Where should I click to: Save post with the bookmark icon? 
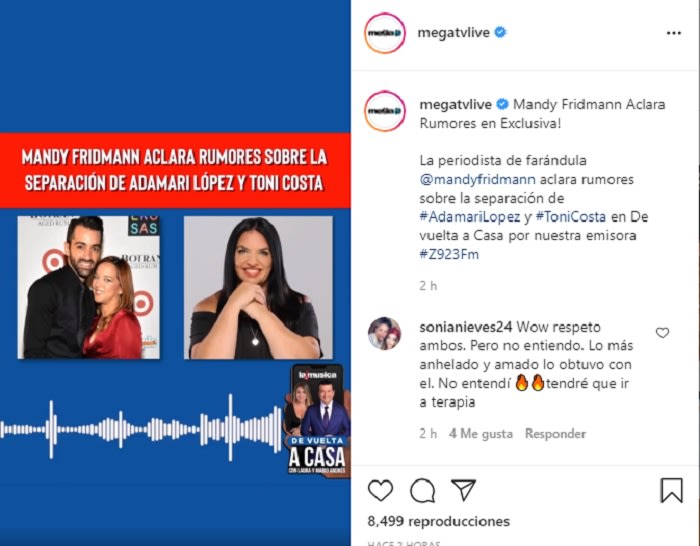(672, 490)
